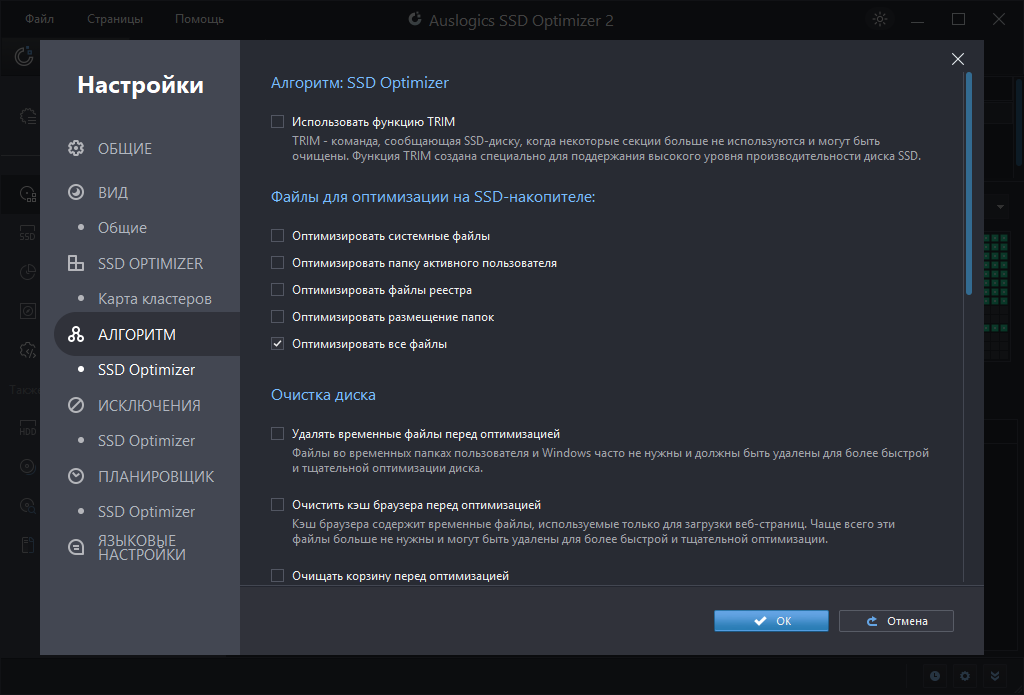Enable Удалять временные файлы перед оптимизацией
This screenshot has height=695, width=1024.
tap(278, 434)
